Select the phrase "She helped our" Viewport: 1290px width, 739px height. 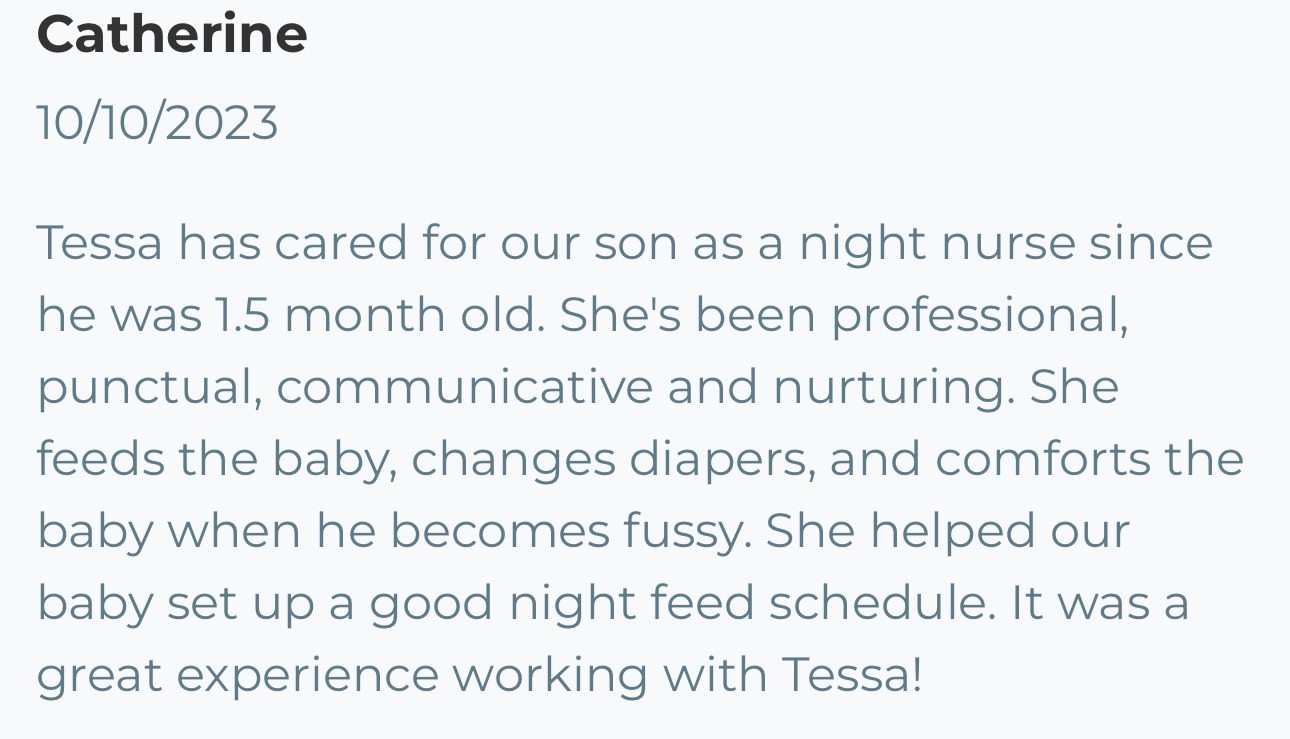point(948,533)
